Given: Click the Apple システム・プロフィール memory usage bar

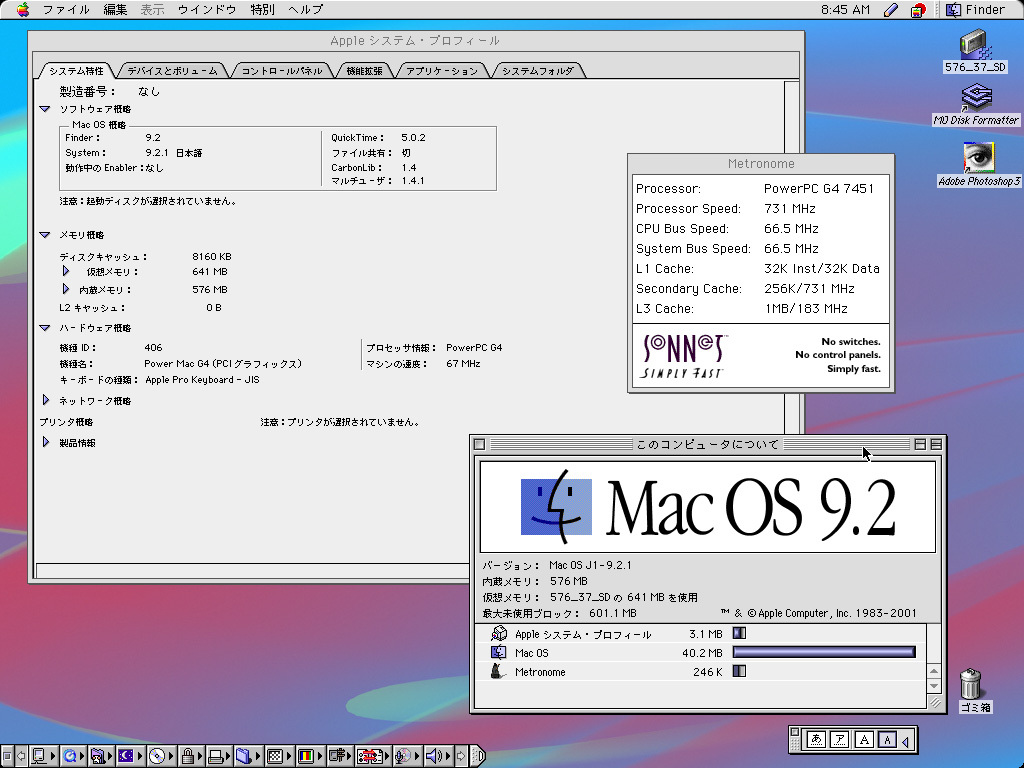Looking at the screenshot, I should (739, 633).
